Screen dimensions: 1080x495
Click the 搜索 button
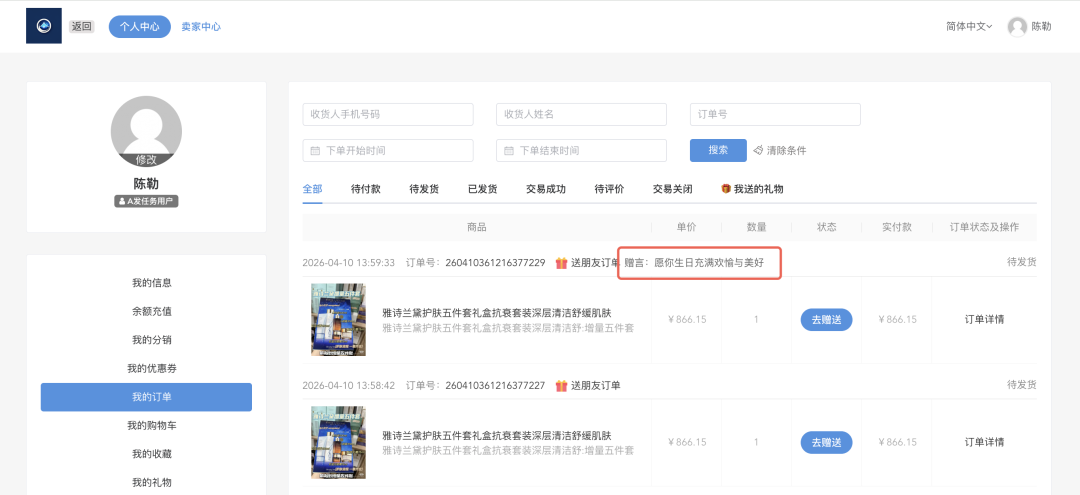(x=718, y=150)
